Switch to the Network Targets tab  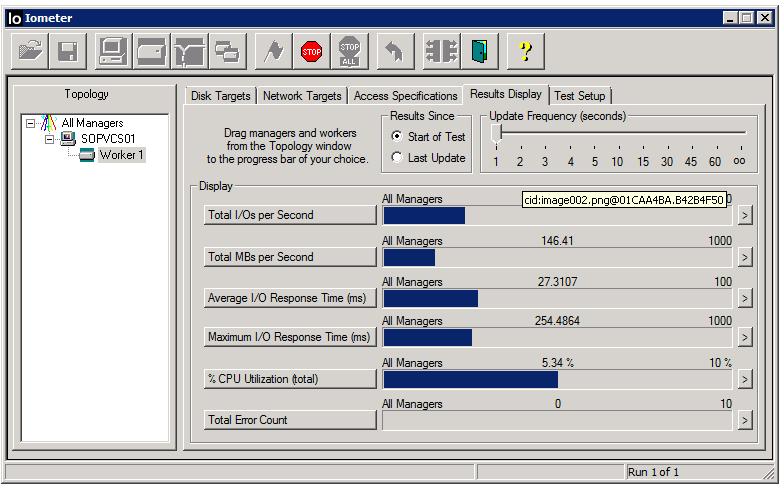pyautogui.click(x=302, y=96)
